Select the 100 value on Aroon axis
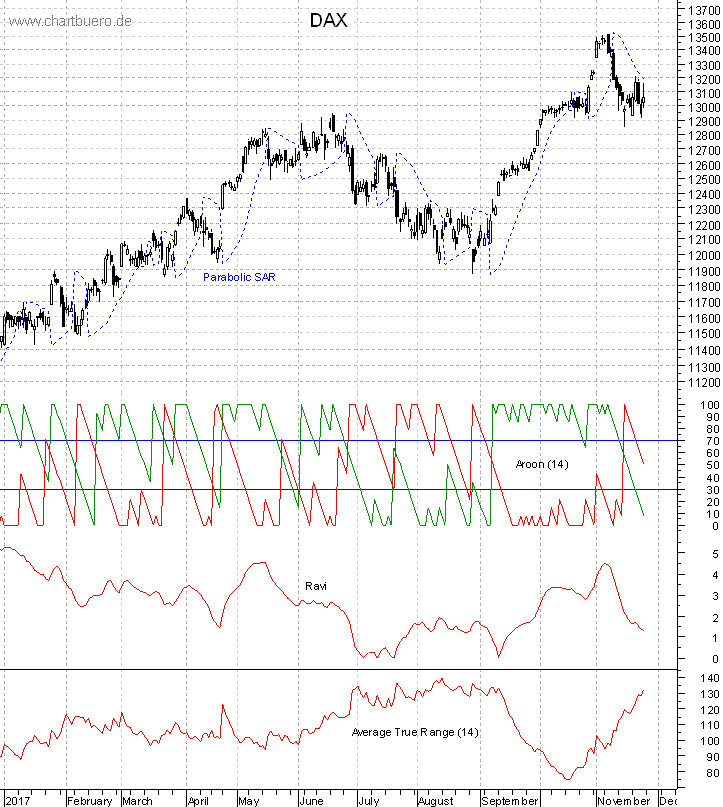This screenshot has height=807, width=723. [x=710, y=405]
